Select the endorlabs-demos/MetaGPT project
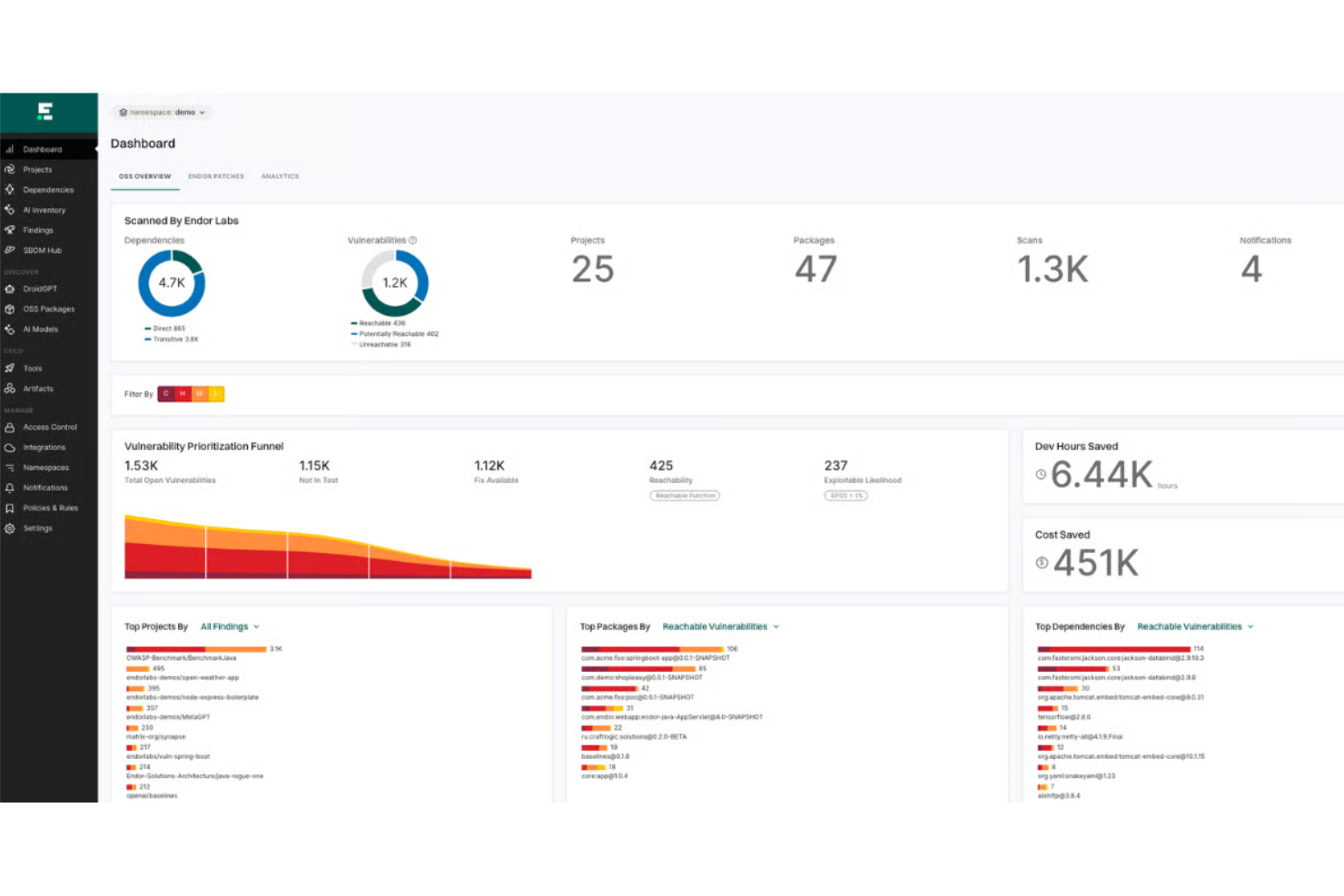 pyautogui.click(x=168, y=717)
